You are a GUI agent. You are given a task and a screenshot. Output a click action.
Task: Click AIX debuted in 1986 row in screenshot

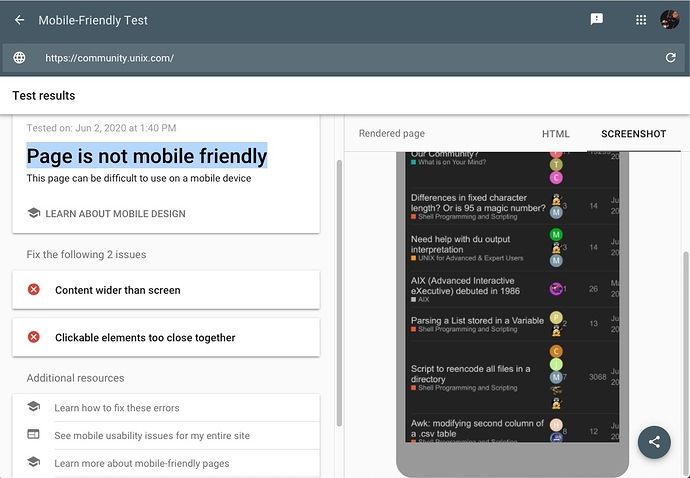(513, 289)
